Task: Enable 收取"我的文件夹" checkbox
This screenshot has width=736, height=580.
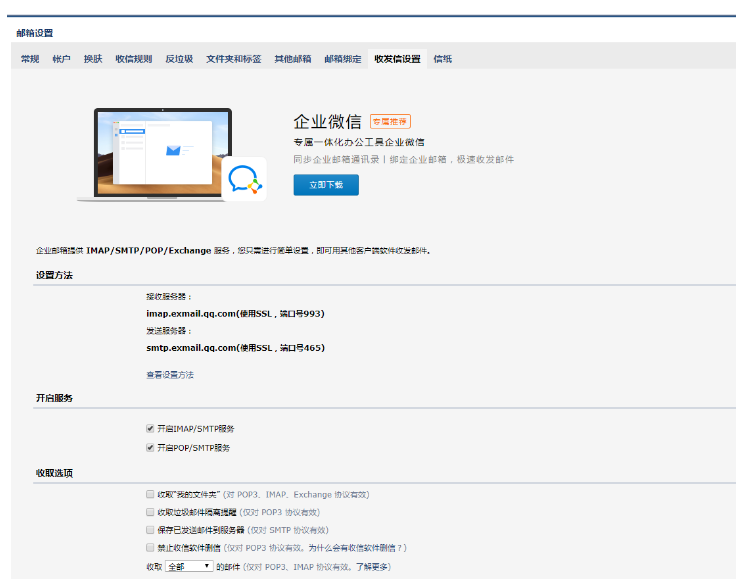Action: coord(150,494)
